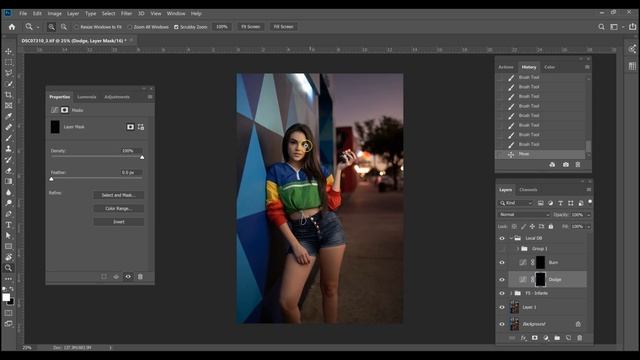Switch to the Adjustments tab
640x360 pixels.
[x=117, y=97]
